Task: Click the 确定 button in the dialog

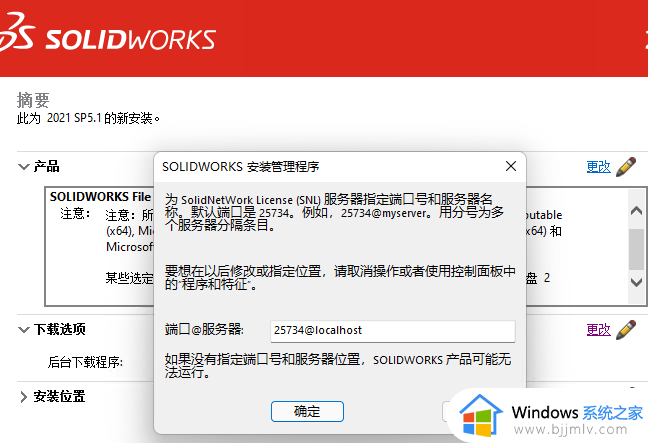Action: [x=307, y=411]
